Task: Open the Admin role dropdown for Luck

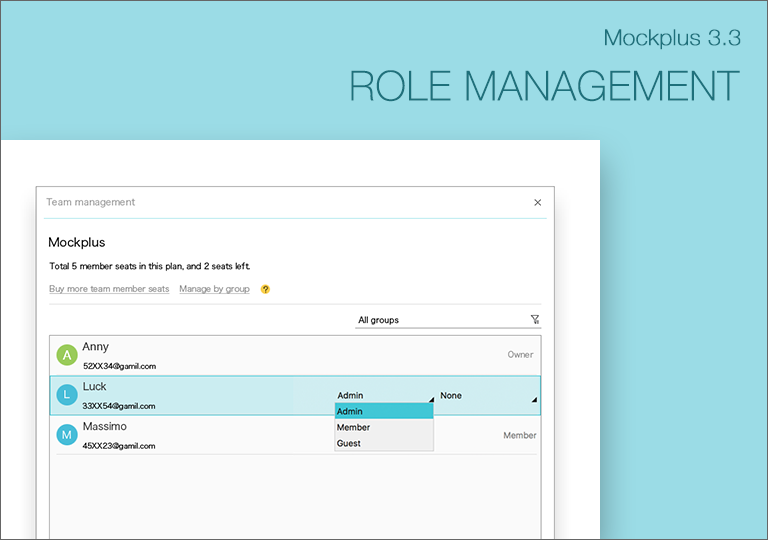Action: pos(384,395)
